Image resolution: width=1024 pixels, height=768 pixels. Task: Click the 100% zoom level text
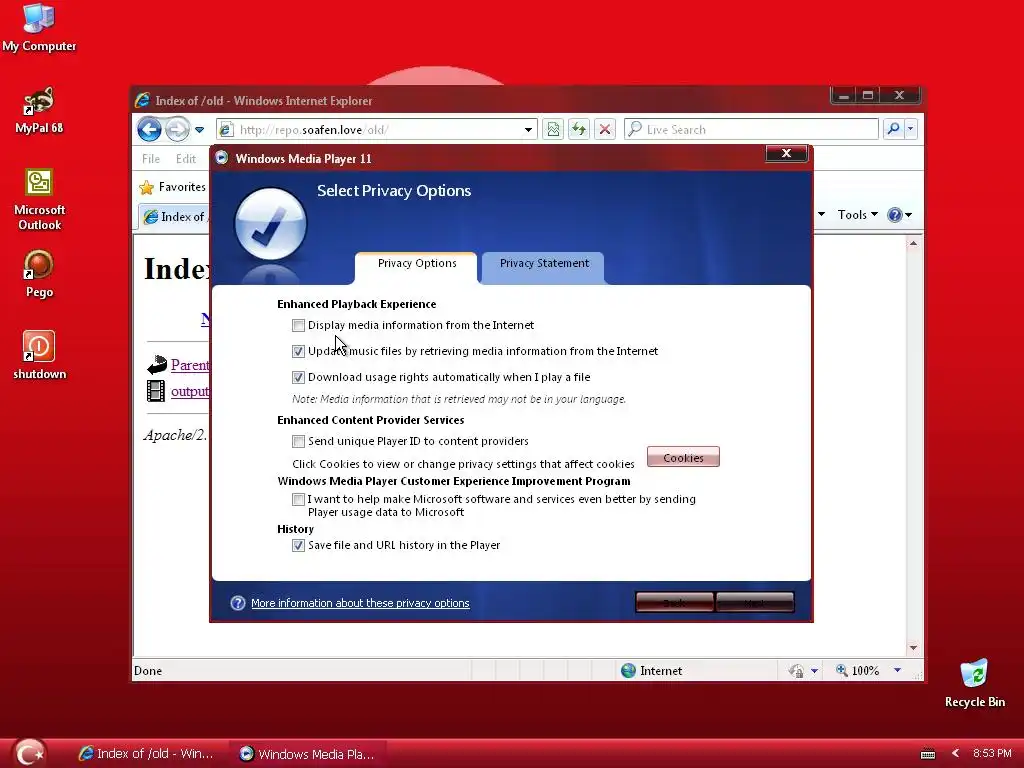pos(865,671)
